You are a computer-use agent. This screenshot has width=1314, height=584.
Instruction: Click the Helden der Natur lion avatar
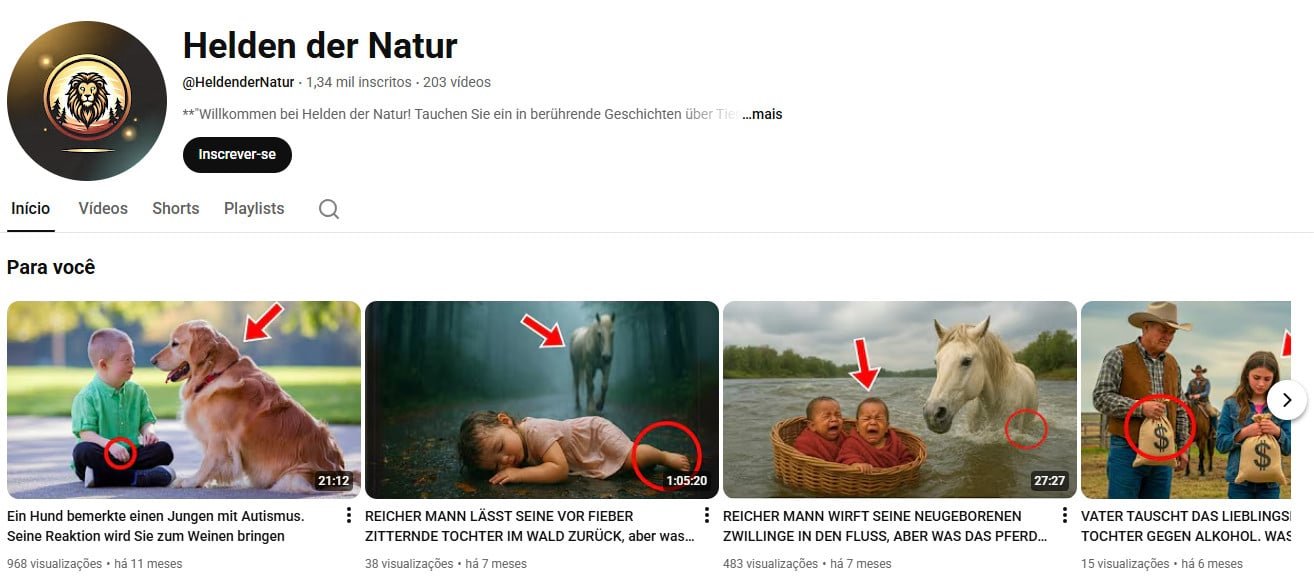[x=87, y=100]
